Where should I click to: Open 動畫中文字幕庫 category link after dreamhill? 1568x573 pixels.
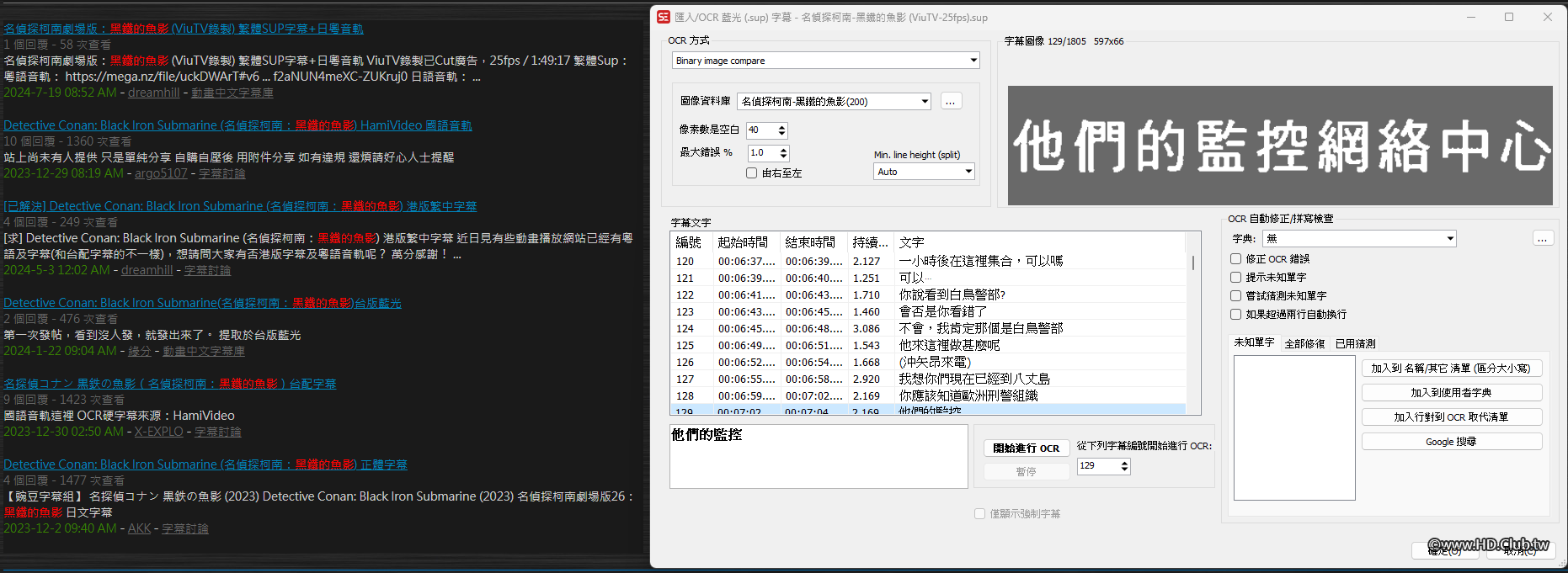[232, 93]
